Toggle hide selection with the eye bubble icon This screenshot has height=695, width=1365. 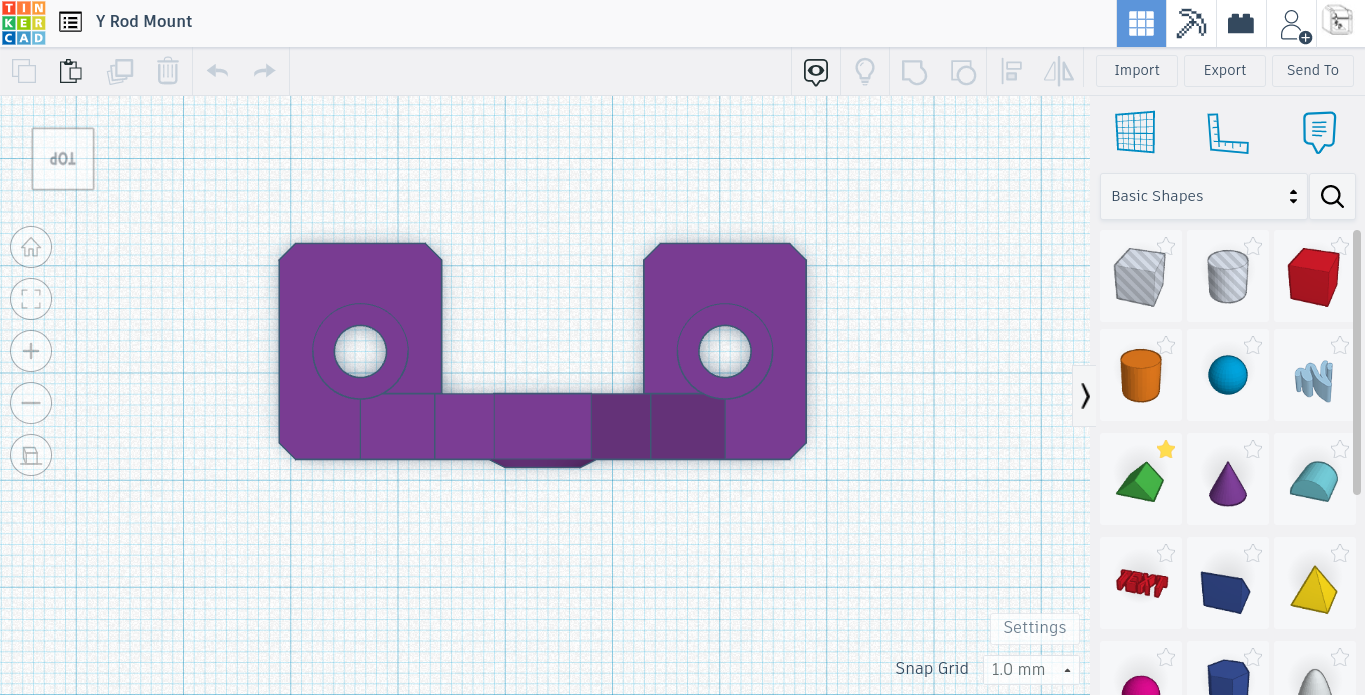click(x=815, y=70)
